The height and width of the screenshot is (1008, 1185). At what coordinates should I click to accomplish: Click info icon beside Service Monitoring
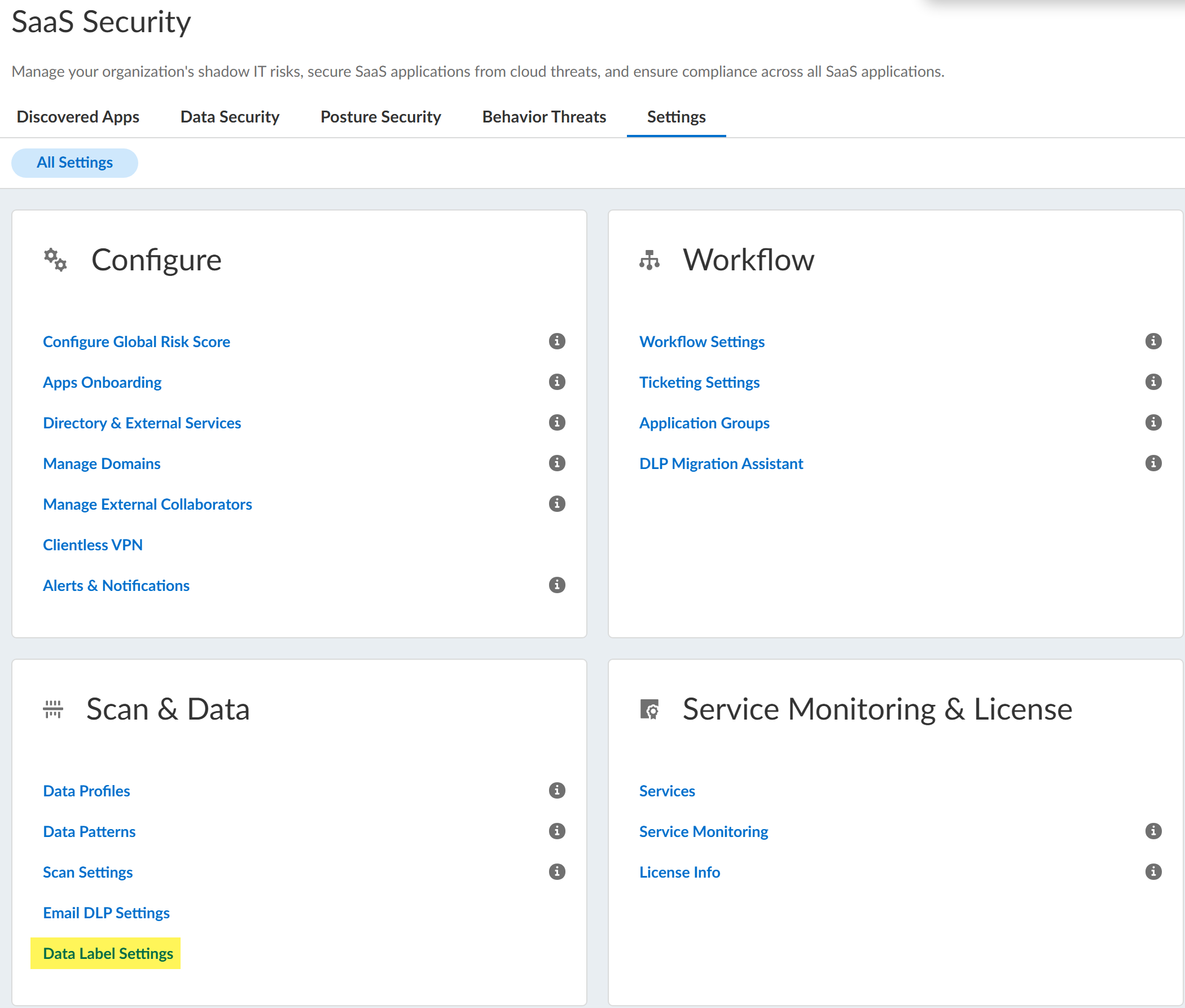click(x=1153, y=831)
